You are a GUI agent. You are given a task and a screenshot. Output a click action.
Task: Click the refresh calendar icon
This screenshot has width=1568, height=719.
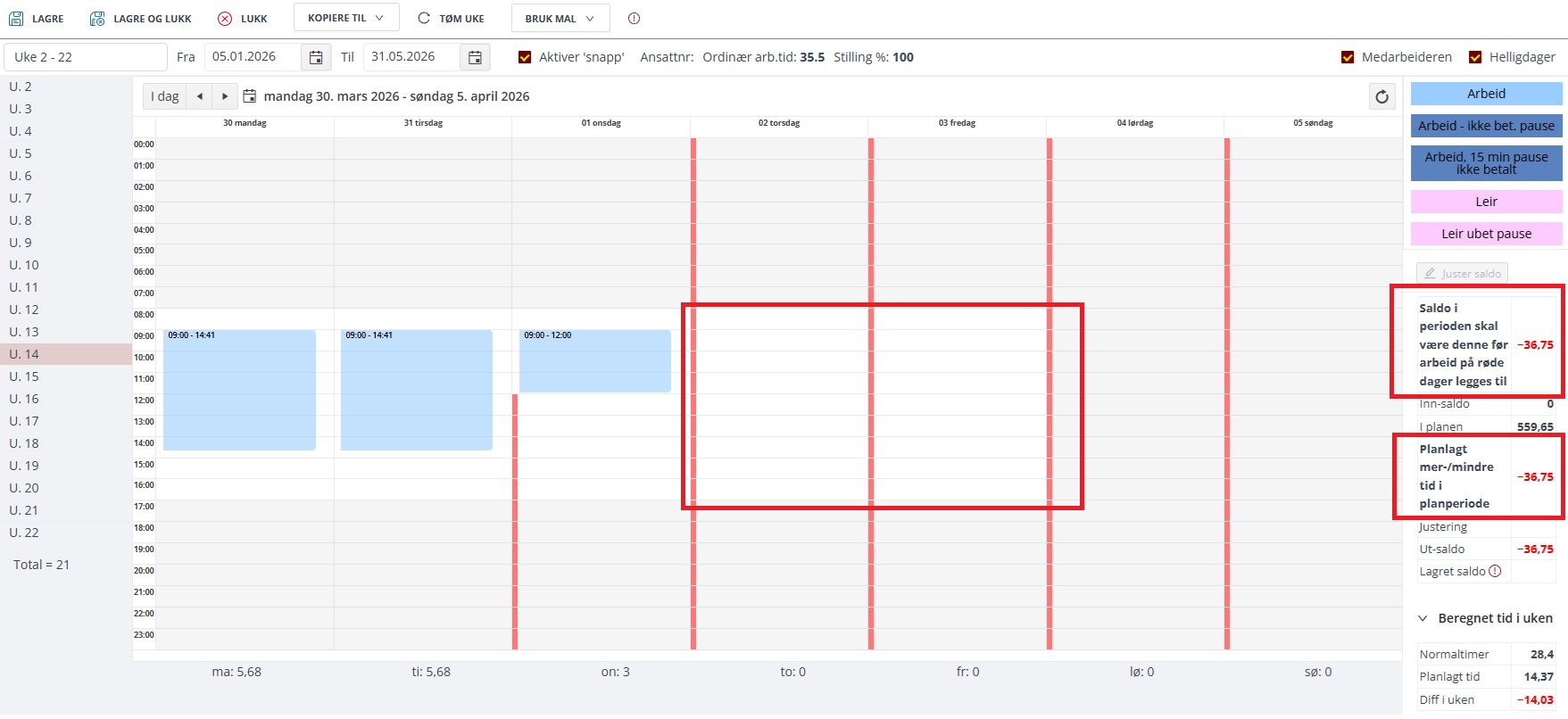[1381, 96]
